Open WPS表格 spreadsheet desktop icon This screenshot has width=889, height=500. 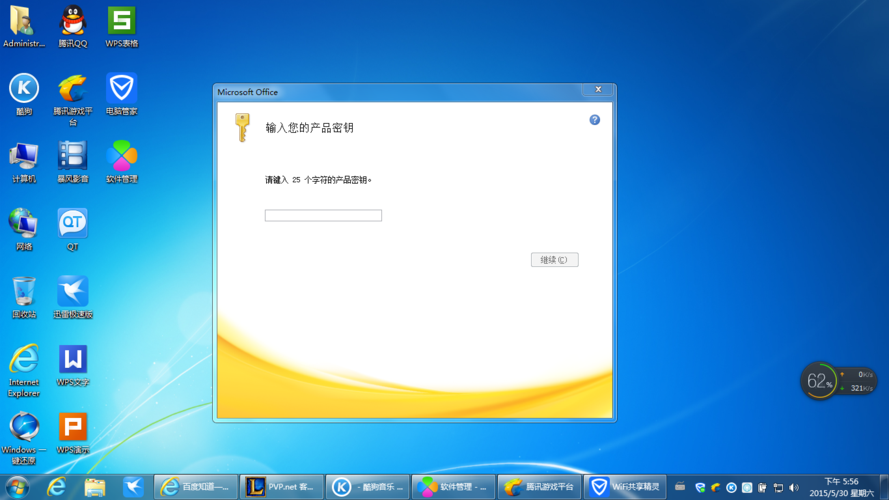121,26
